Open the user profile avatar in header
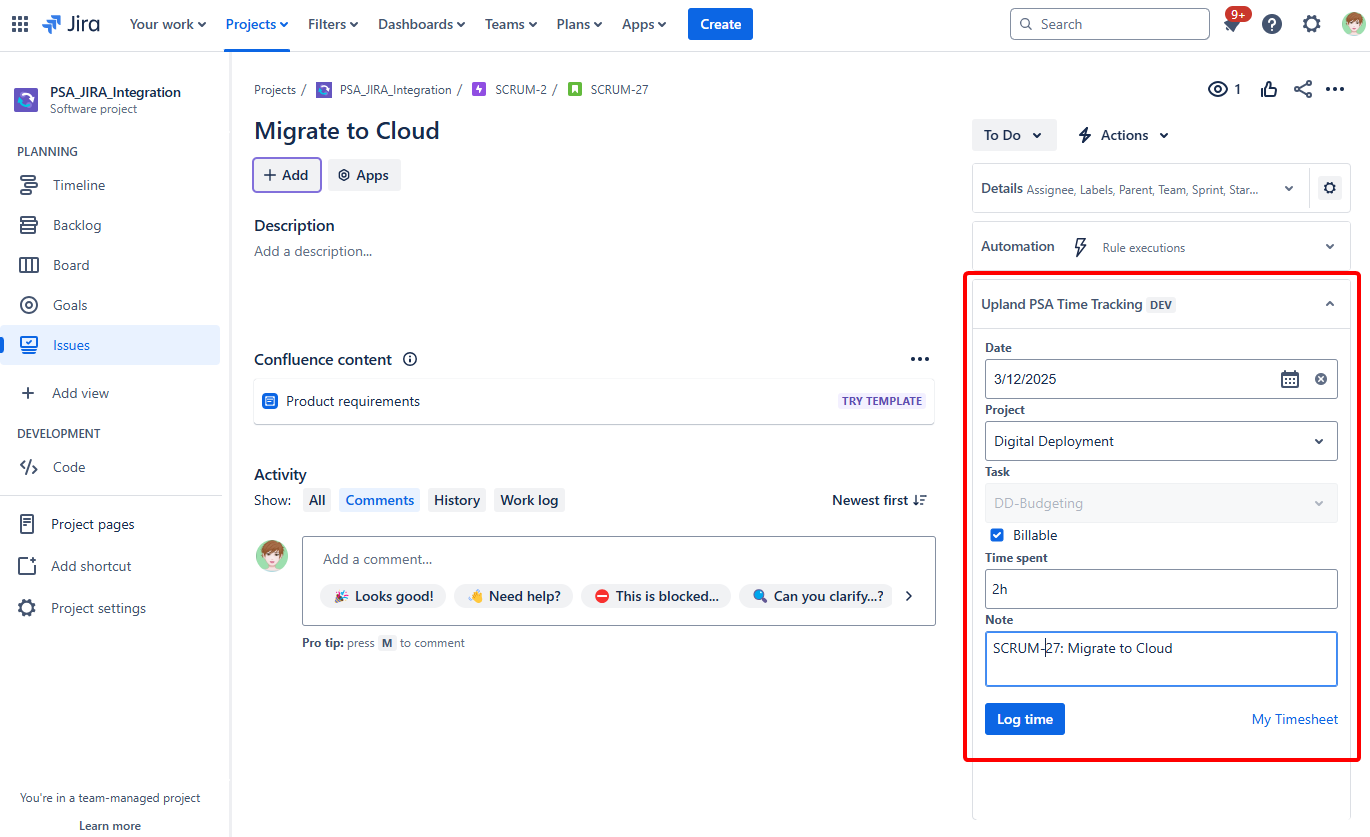The width and height of the screenshot is (1370, 837). 1353,24
